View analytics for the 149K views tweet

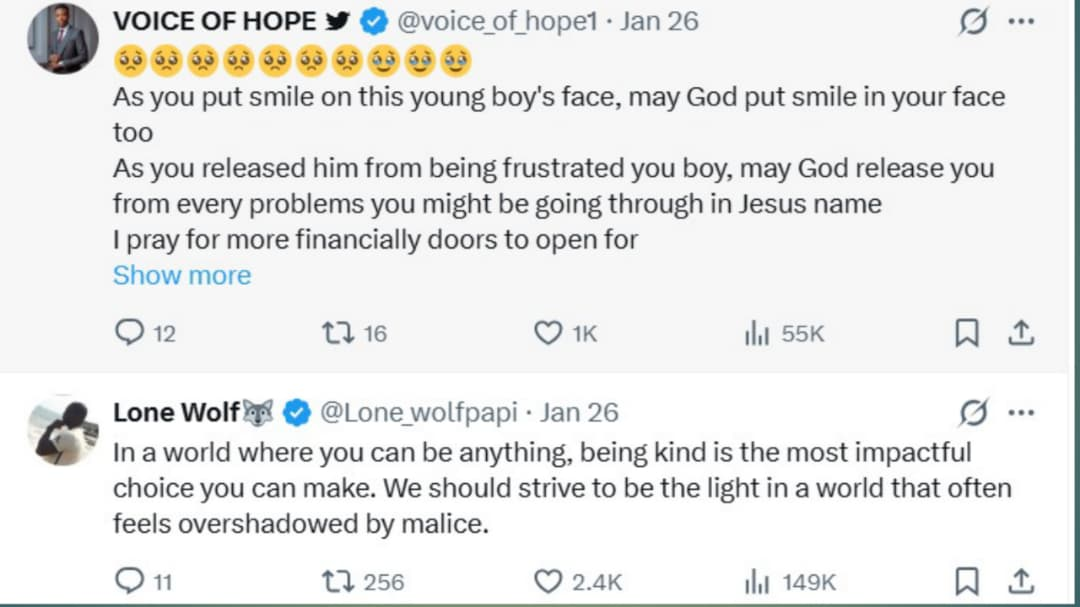[x=757, y=581]
